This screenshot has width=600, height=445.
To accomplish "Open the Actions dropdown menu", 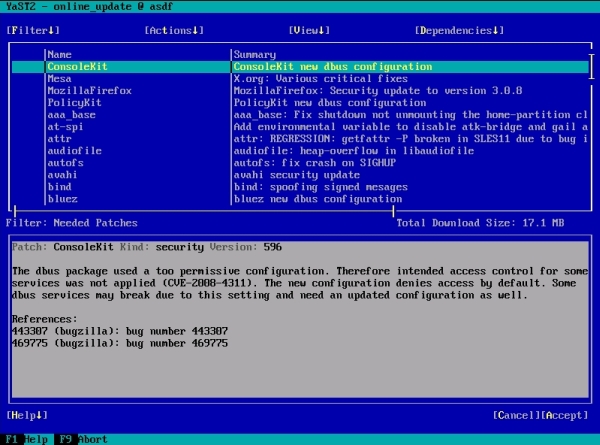I will tap(174, 30).
